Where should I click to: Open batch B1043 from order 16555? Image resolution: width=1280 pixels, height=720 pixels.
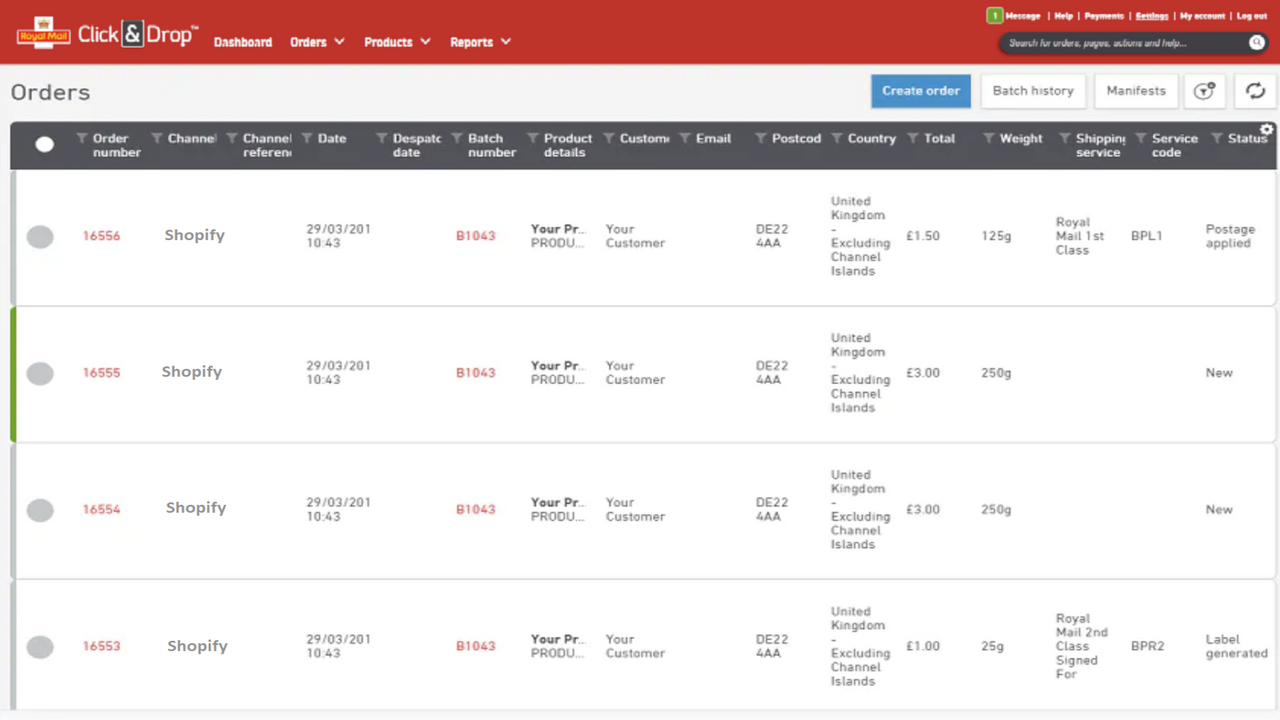pos(475,372)
